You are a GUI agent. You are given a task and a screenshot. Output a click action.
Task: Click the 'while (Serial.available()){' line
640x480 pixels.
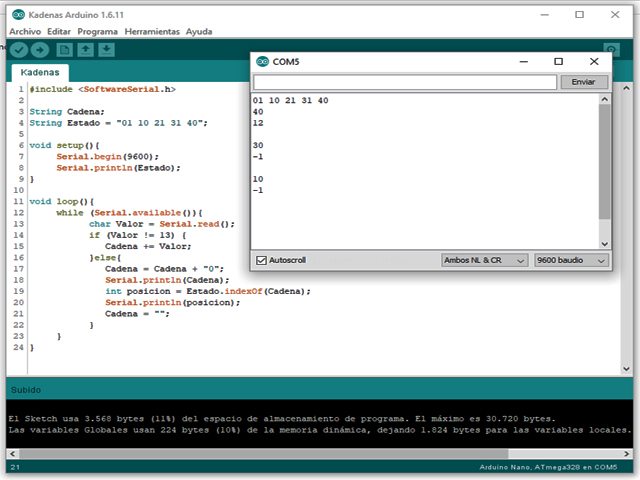129,213
